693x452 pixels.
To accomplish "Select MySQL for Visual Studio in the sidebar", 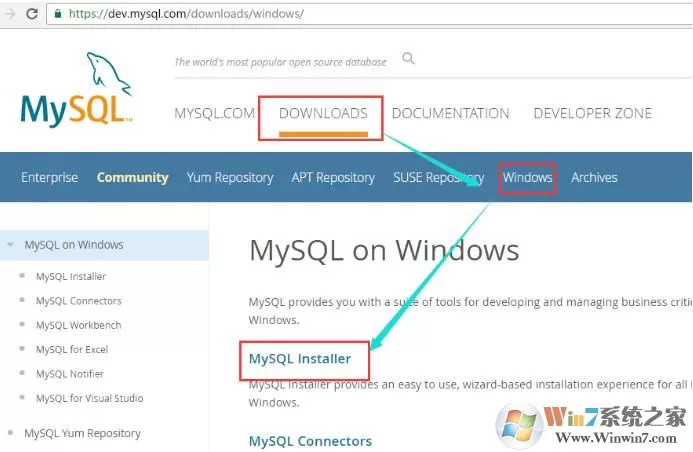I will tap(90, 398).
